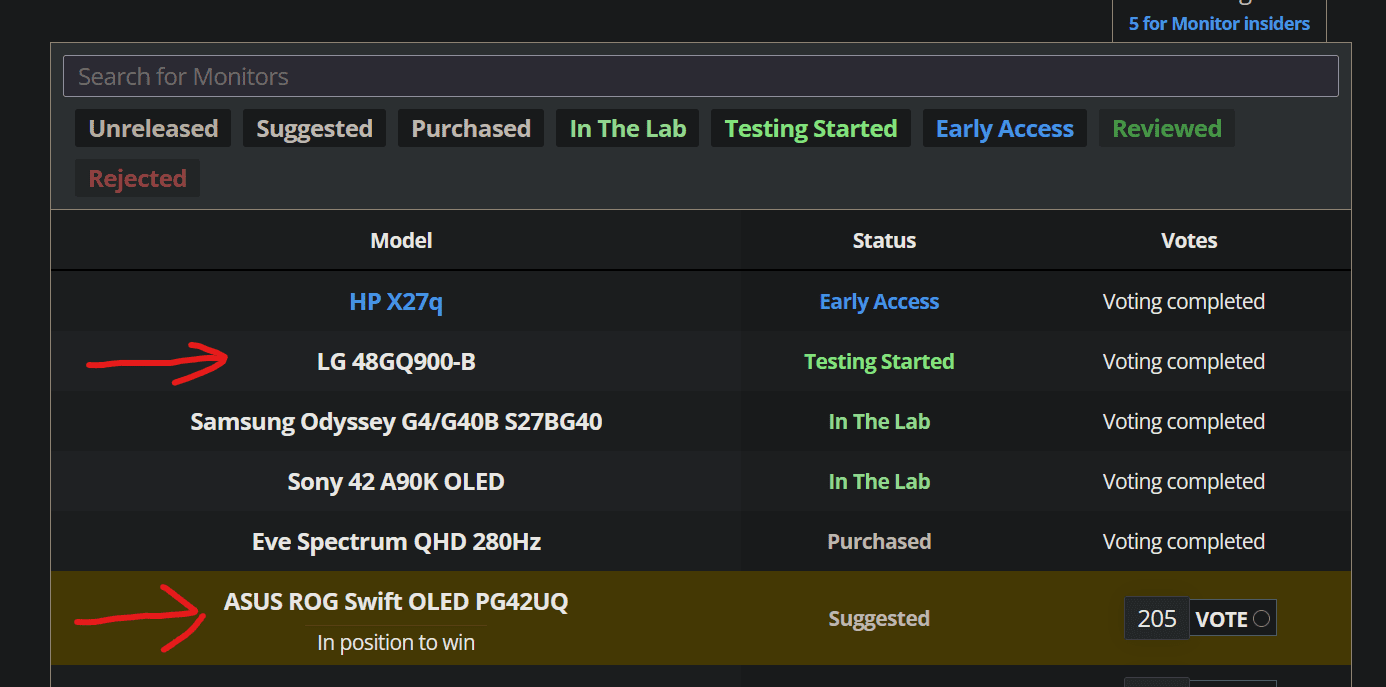Toggle the Testing Started filter

pos(811,128)
